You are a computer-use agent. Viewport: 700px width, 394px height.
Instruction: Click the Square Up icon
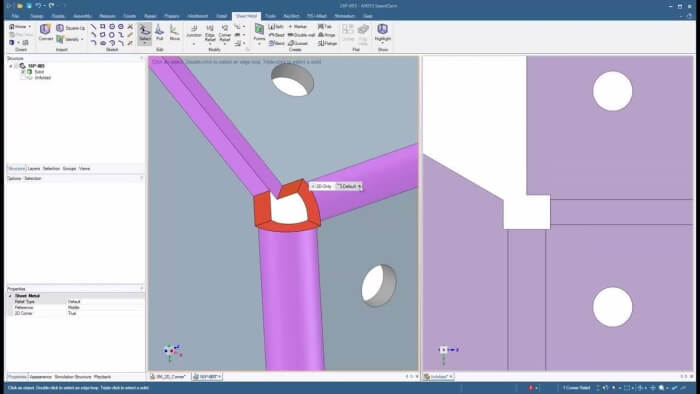click(60, 28)
